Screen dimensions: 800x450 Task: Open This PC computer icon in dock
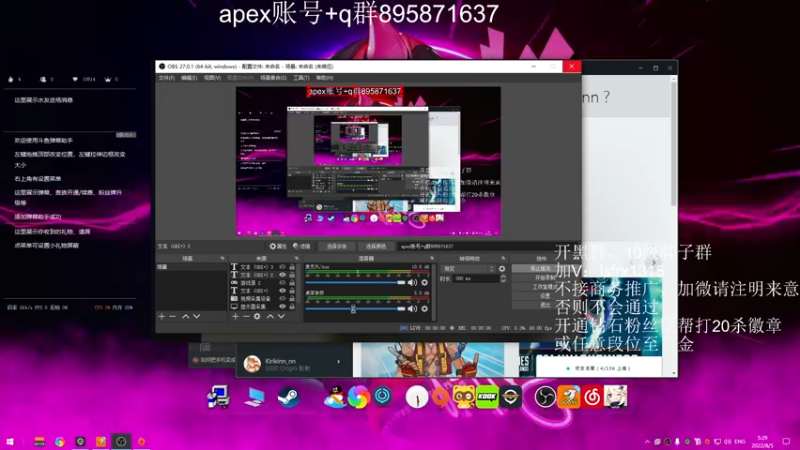254,396
